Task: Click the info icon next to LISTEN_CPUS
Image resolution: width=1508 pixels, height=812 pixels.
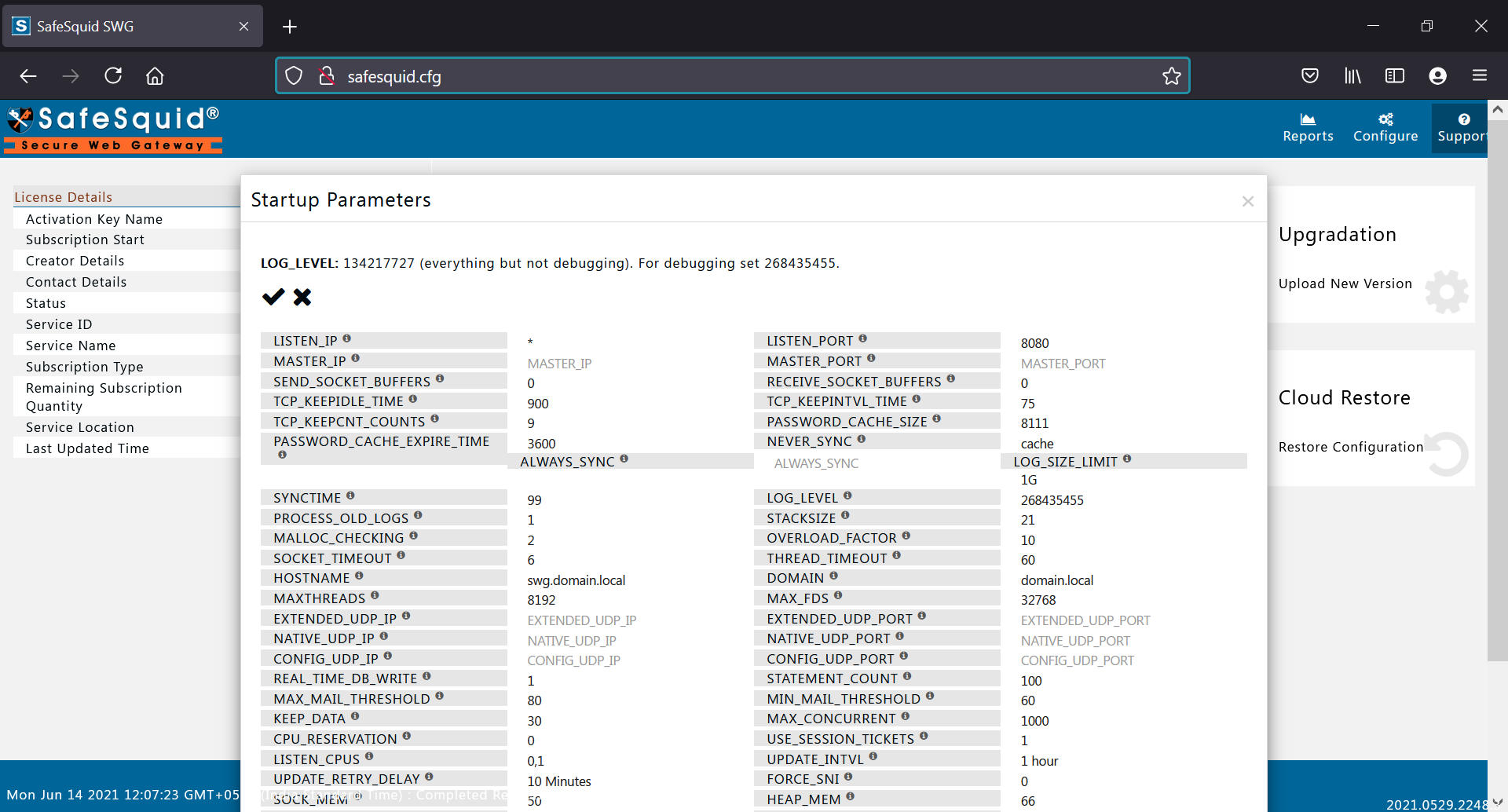Action: (369, 756)
